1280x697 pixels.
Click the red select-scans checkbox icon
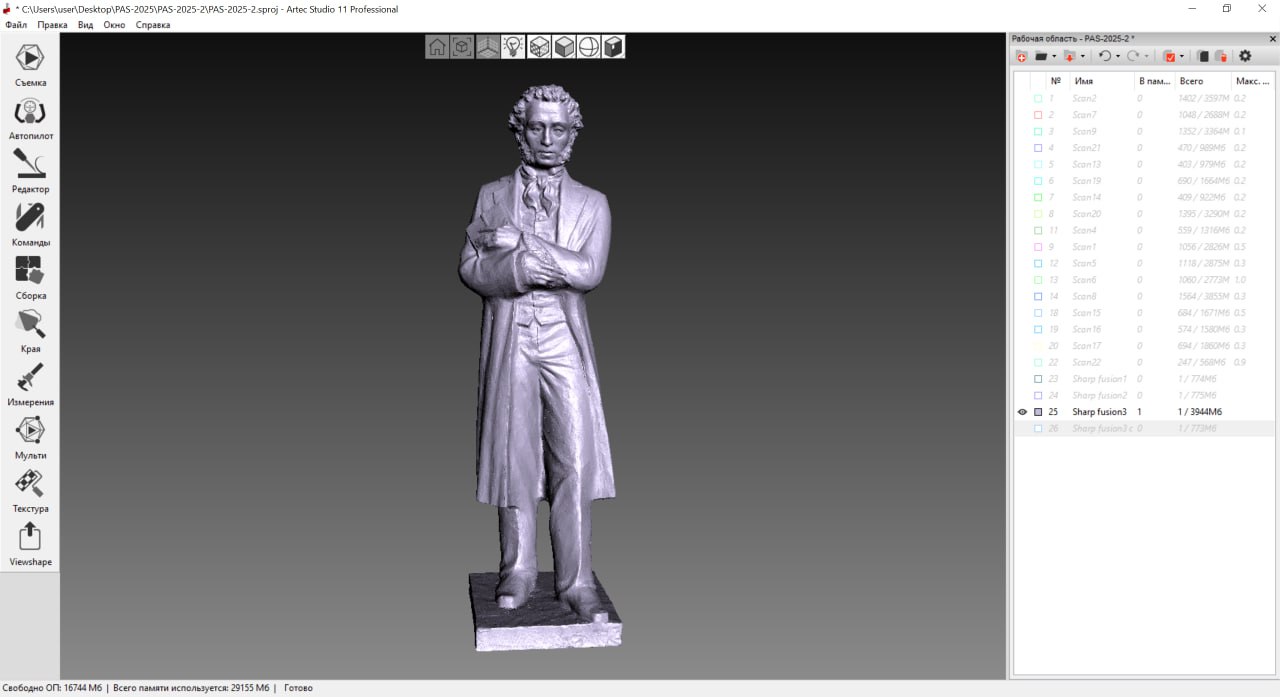[x=1169, y=57]
